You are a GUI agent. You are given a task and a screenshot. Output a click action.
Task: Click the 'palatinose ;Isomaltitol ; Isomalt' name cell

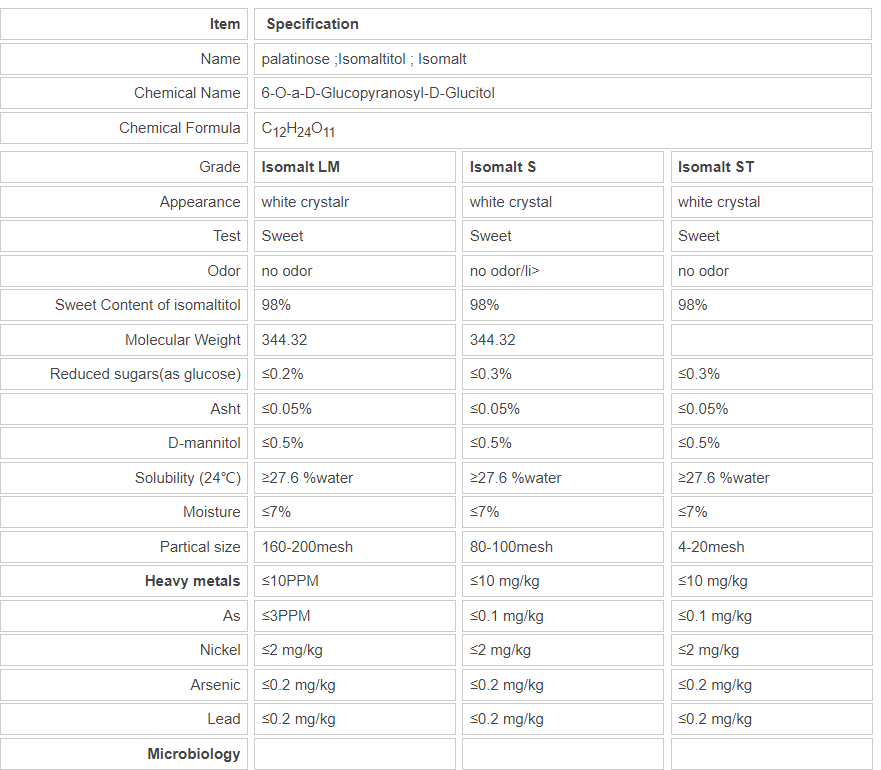tap(364, 59)
